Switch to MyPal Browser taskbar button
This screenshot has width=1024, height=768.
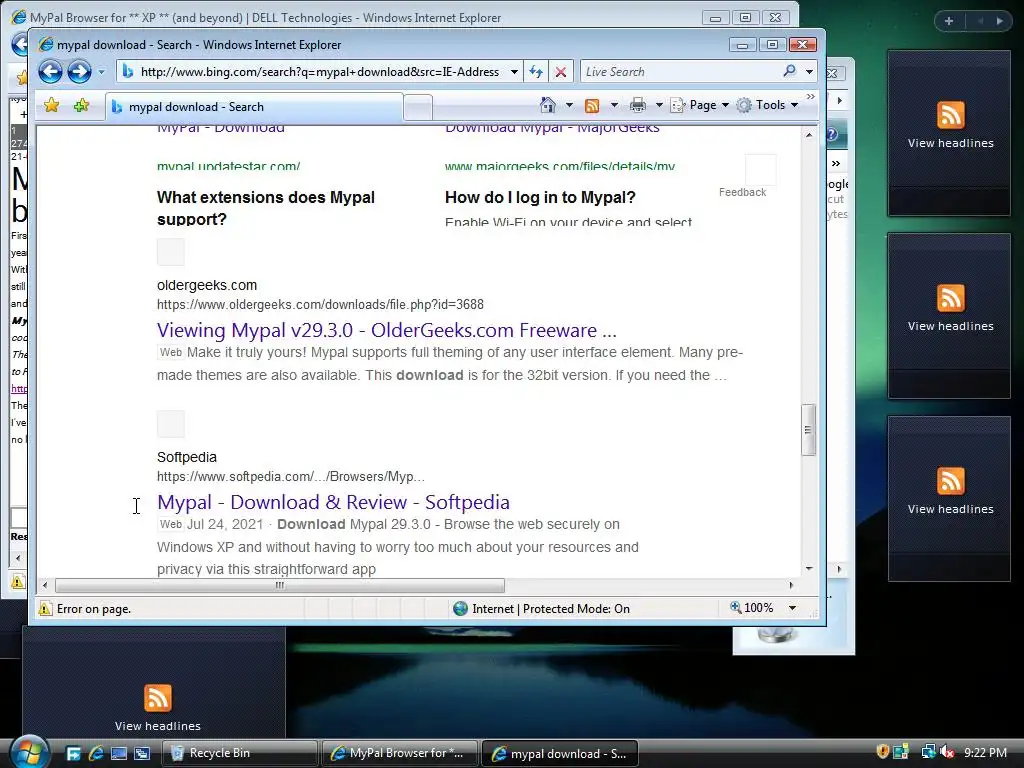pyautogui.click(x=399, y=753)
